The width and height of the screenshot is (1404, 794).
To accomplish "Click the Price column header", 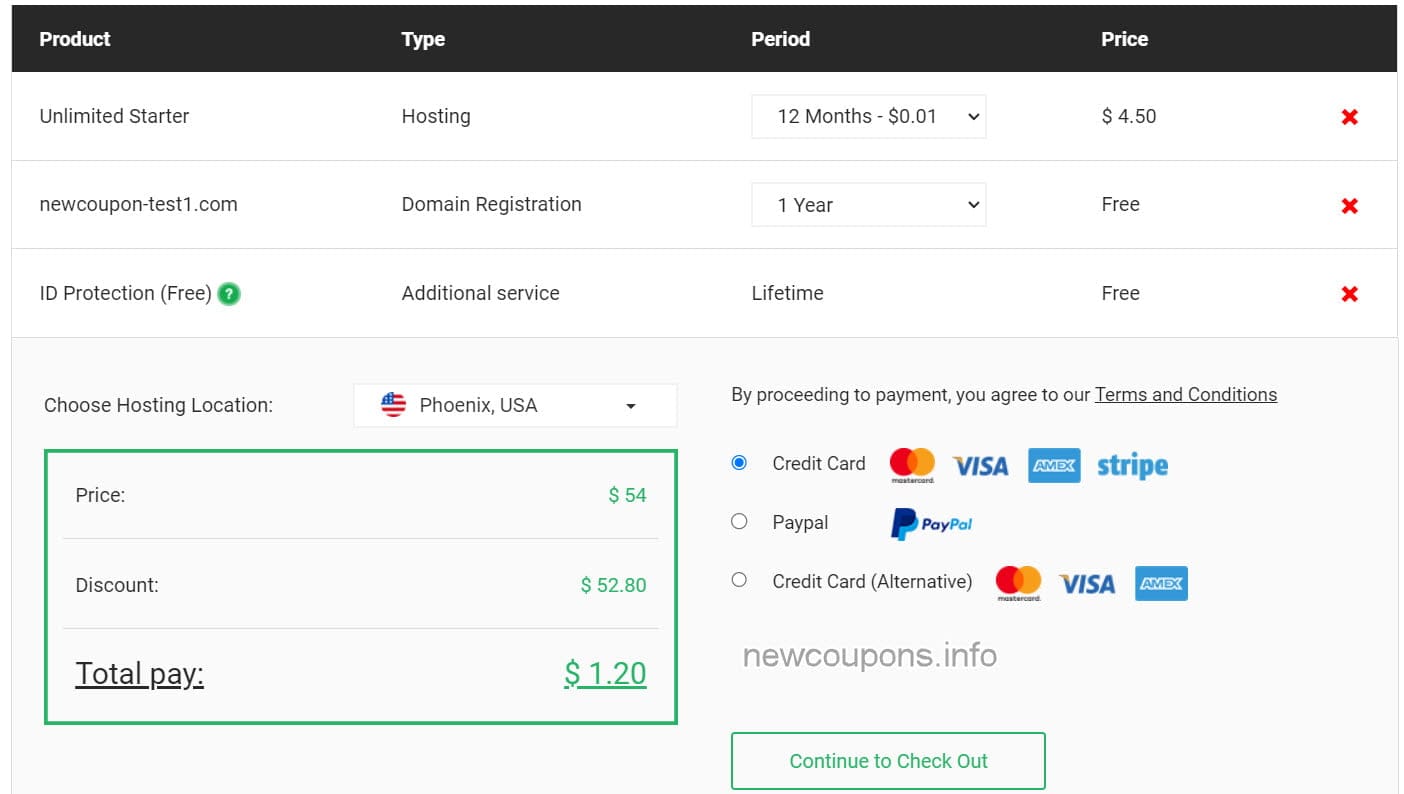I will coord(1124,39).
